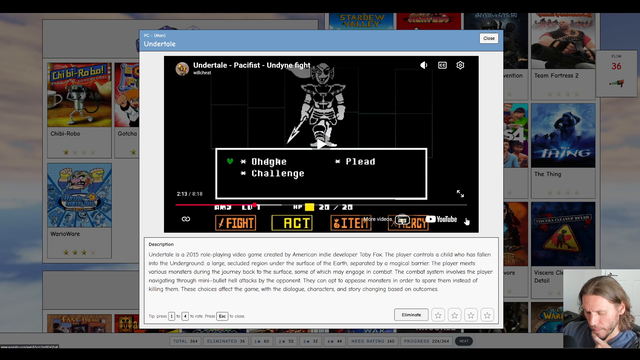Enter fullscreen with the expand arrows icon
The height and width of the screenshot is (360, 640).
coord(460,193)
